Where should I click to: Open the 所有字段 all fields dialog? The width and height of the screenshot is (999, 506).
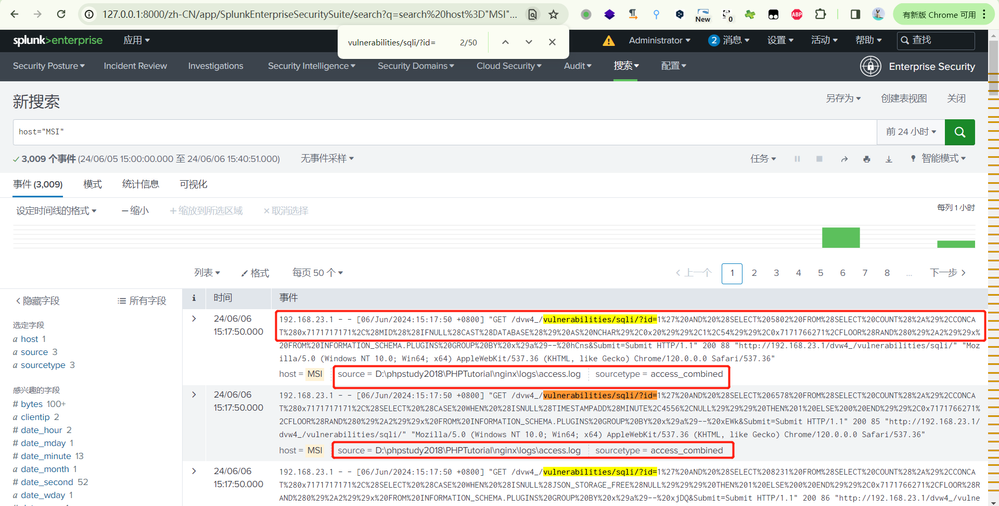click(142, 301)
